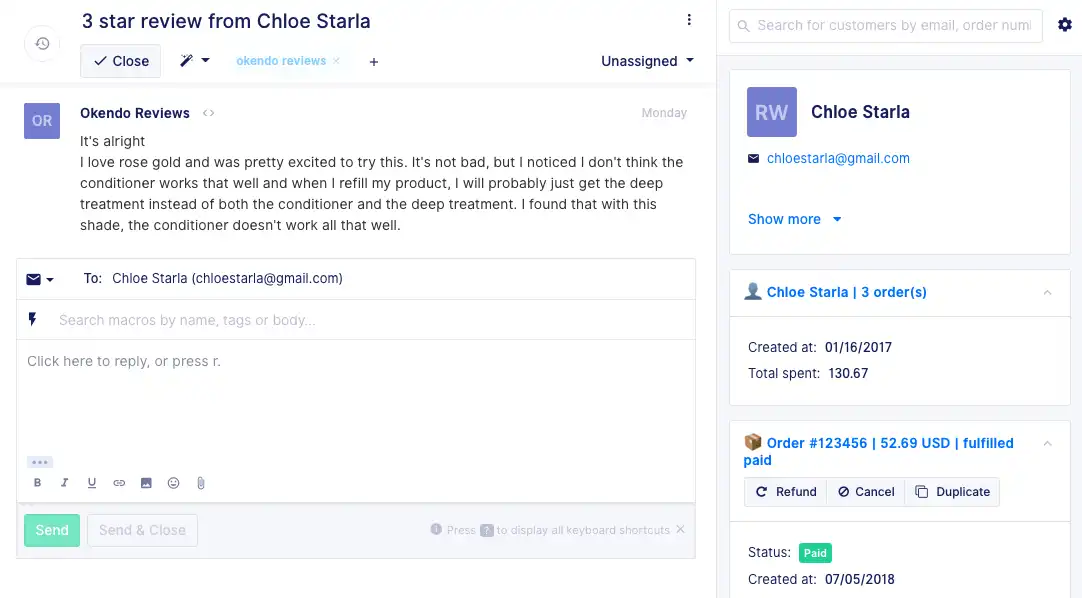The image size is (1082, 598).
Task: Toggle bold text formatting
Action: 38,483
